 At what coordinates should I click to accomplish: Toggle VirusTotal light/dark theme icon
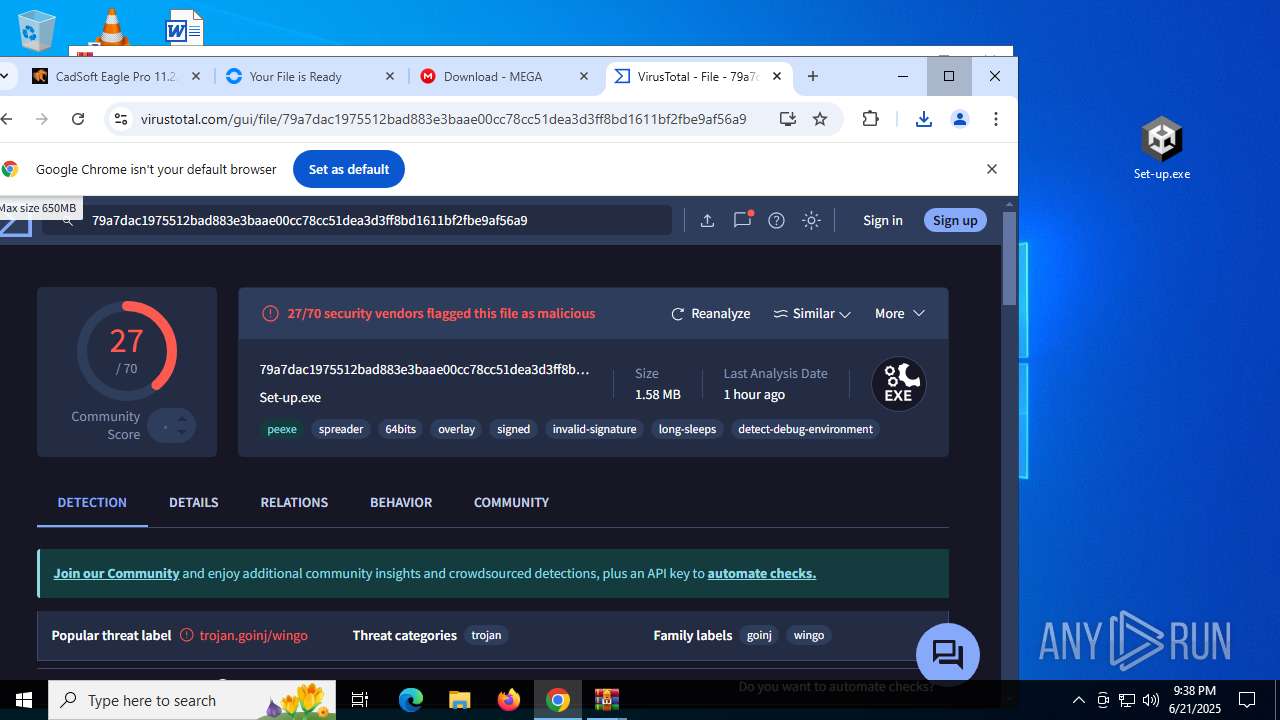[x=811, y=220]
